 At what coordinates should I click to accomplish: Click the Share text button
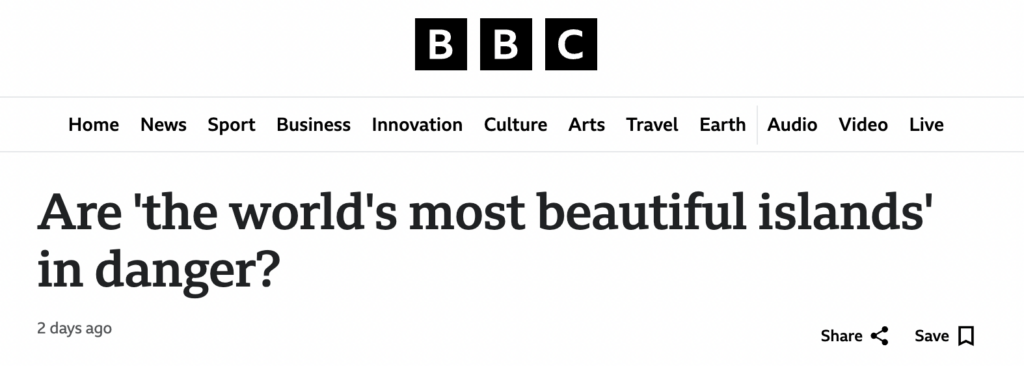pos(841,336)
